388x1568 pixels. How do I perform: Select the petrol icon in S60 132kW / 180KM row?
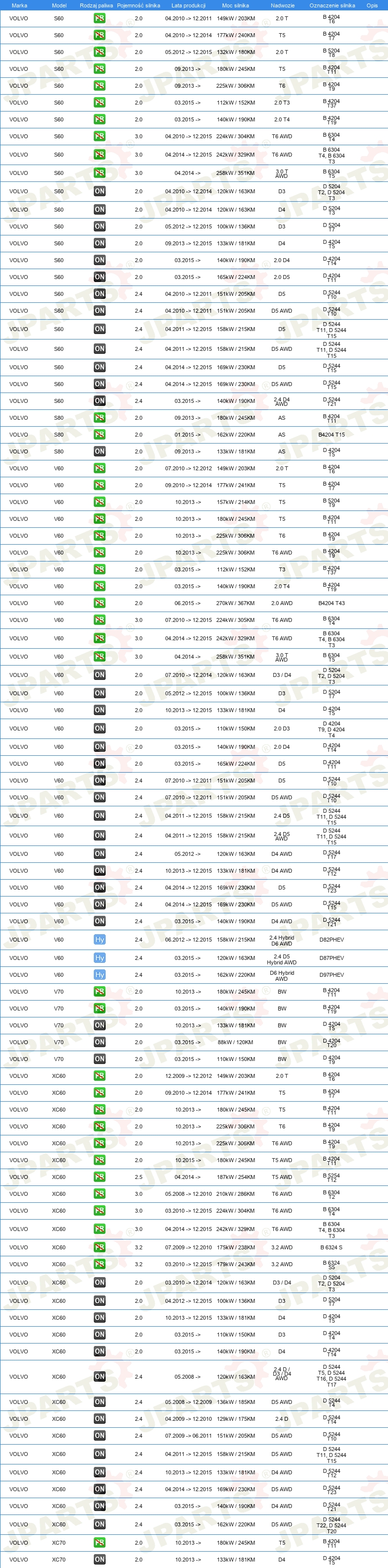coord(99,53)
